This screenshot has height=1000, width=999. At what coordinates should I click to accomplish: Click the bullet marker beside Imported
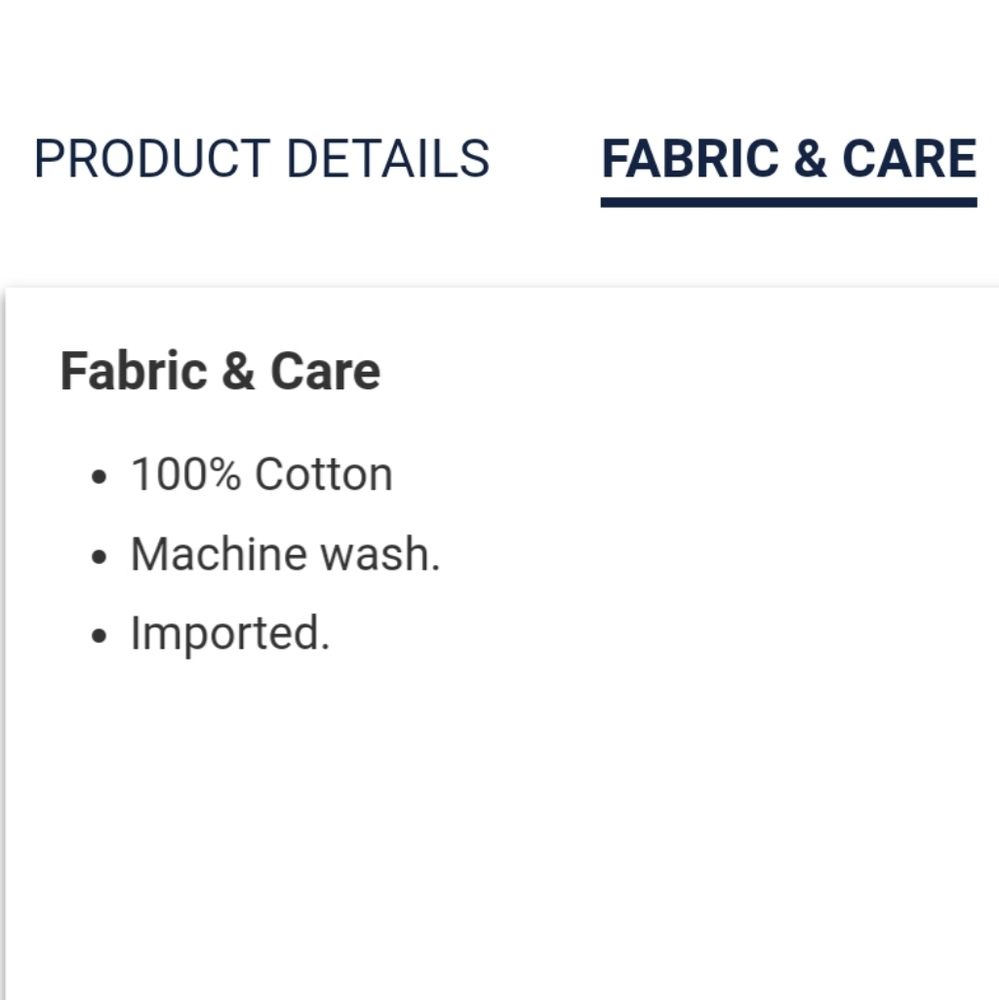click(97, 635)
